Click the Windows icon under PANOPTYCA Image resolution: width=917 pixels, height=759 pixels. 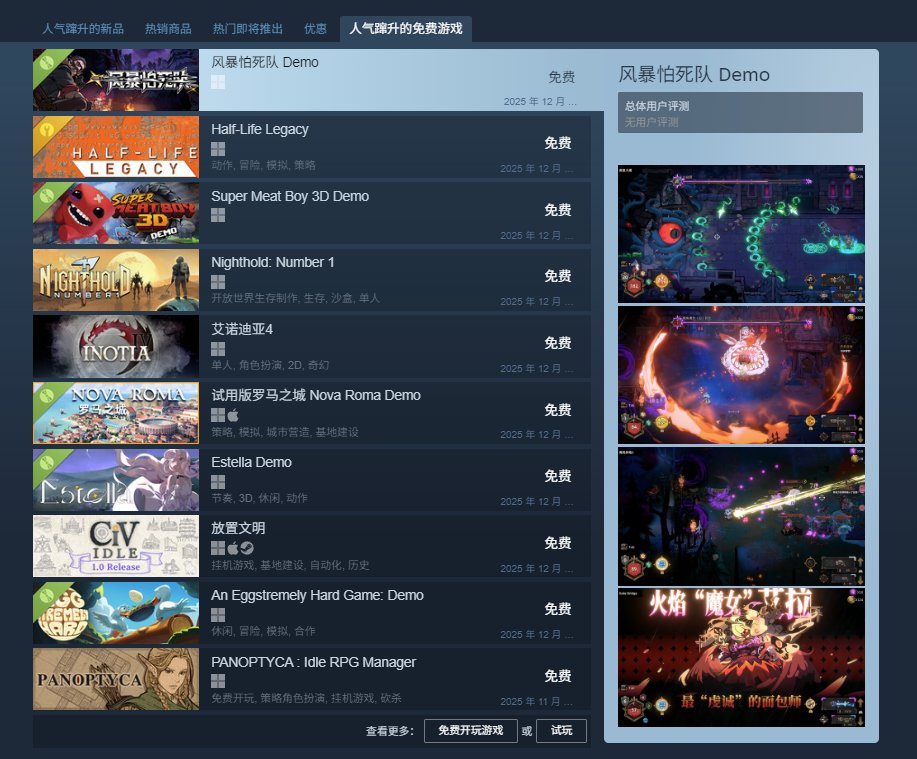[218, 681]
